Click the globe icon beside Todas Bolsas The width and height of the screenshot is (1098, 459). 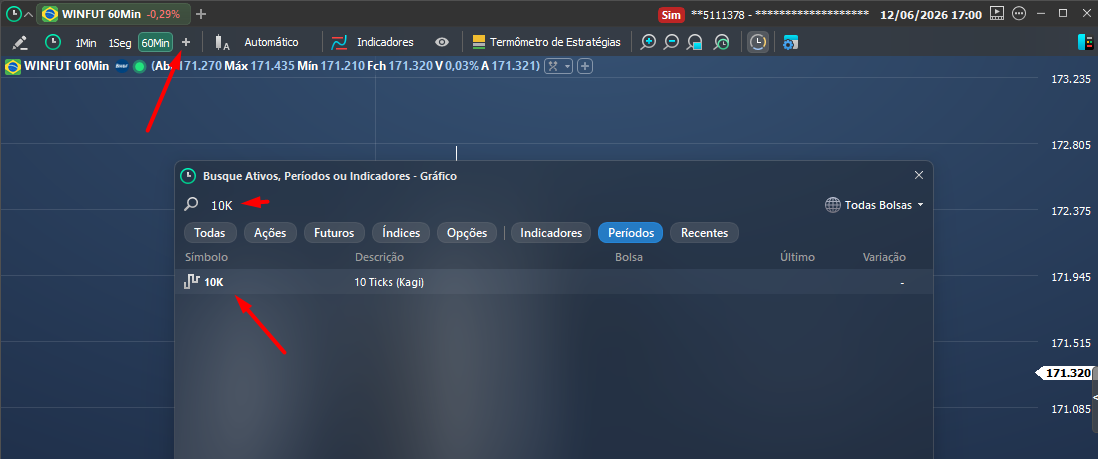click(x=832, y=205)
